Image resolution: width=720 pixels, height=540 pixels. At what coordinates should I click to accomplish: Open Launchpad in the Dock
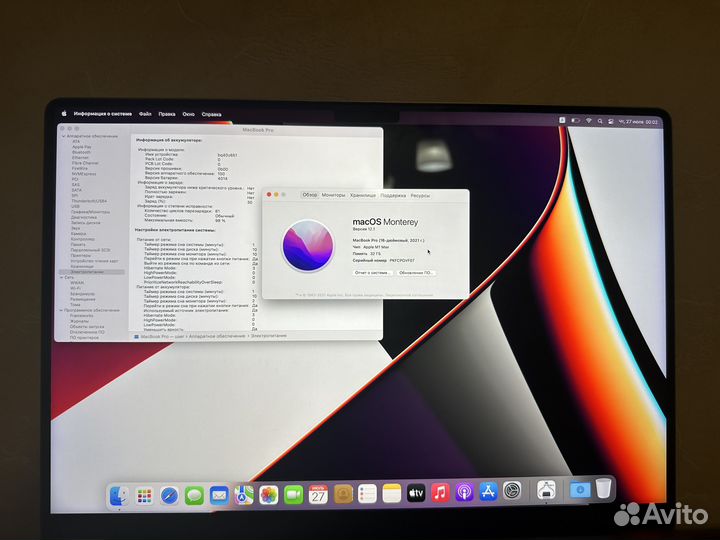(x=144, y=496)
